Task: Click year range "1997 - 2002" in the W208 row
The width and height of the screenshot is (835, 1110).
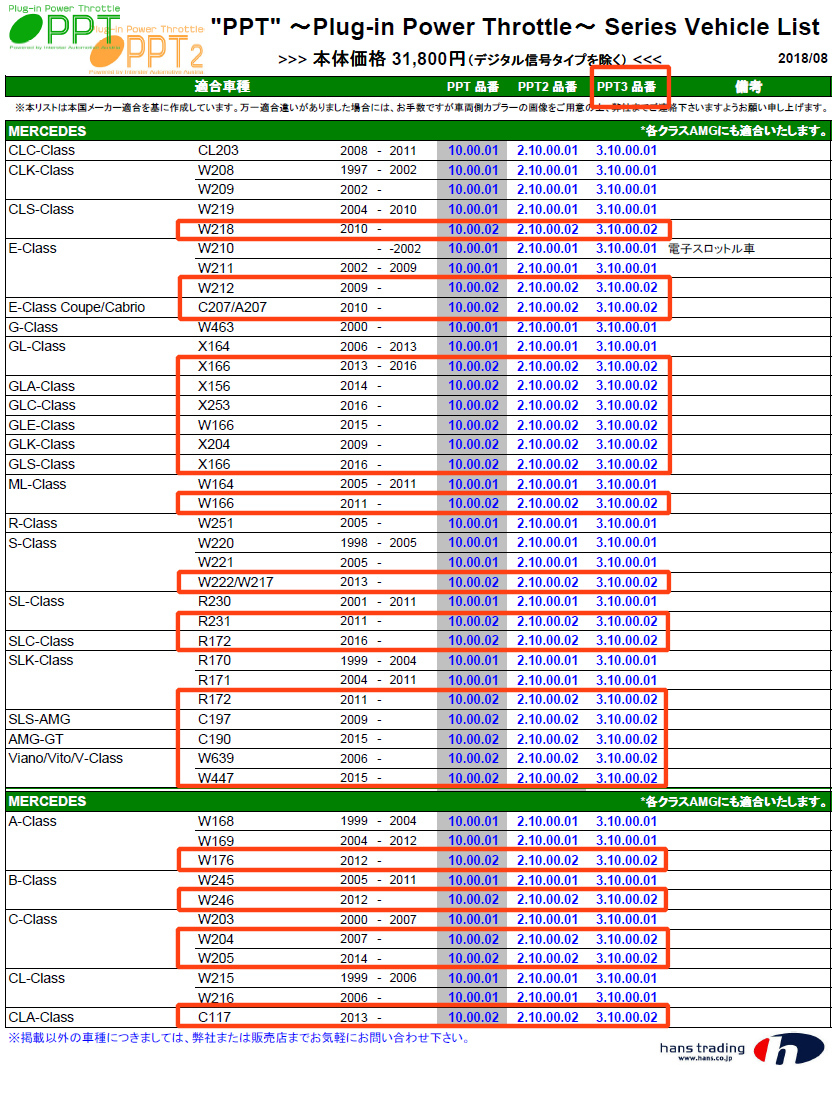Action: tap(378, 170)
